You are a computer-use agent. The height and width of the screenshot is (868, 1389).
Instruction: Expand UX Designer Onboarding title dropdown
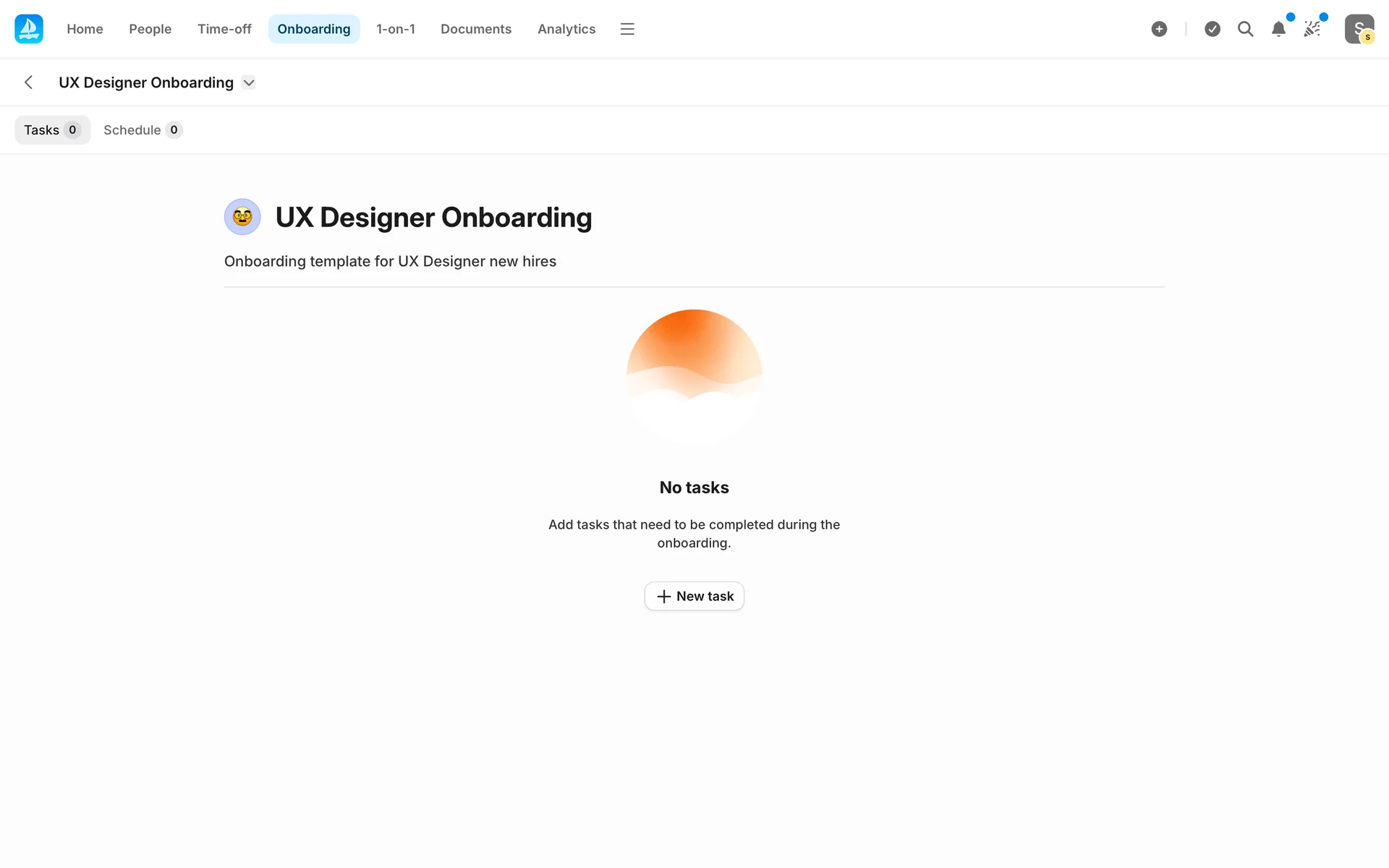coord(249,82)
